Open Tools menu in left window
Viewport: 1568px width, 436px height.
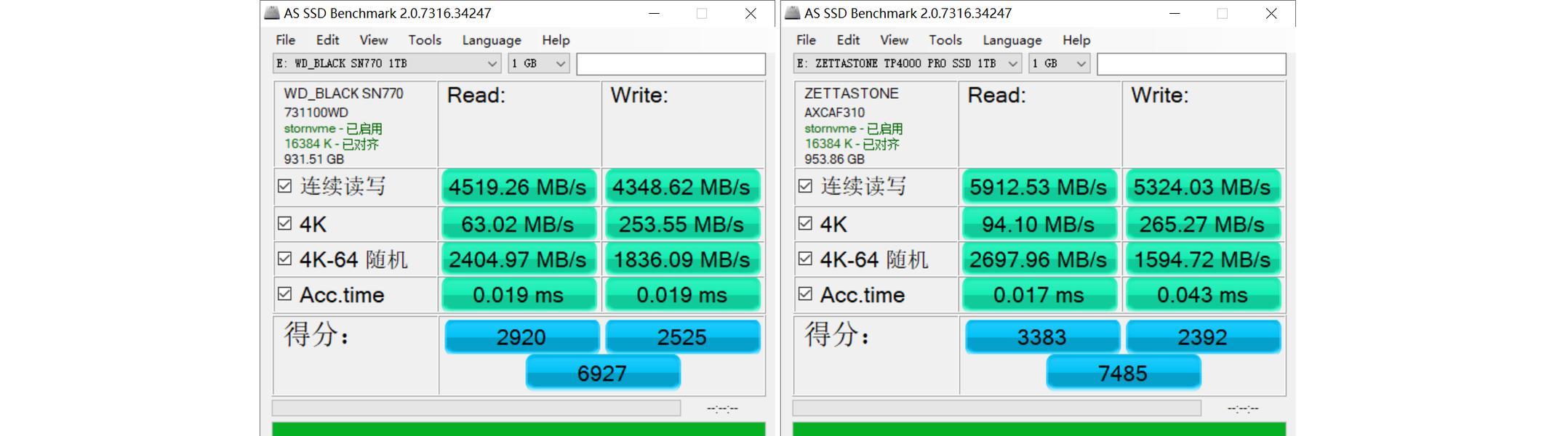pyautogui.click(x=425, y=40)
